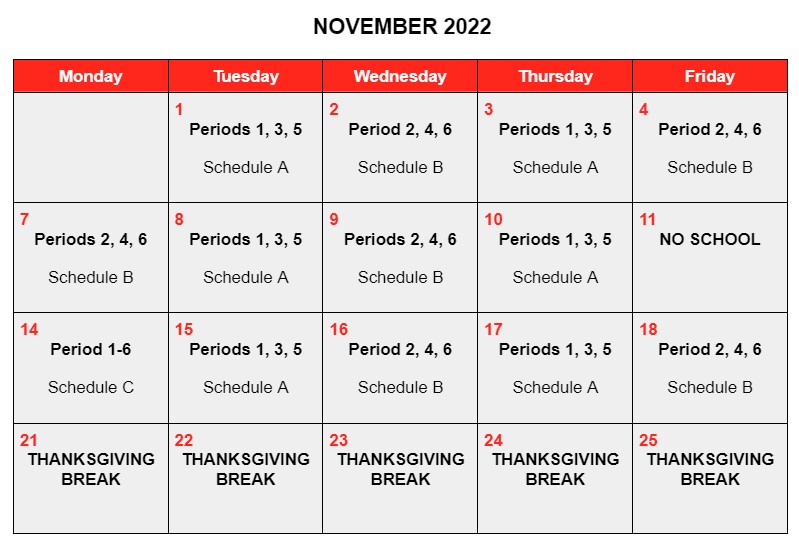This screenshot has width=799, height=546.
Task: Select November 21 Thanksgiving Break cell
Action: click(91, 478)
